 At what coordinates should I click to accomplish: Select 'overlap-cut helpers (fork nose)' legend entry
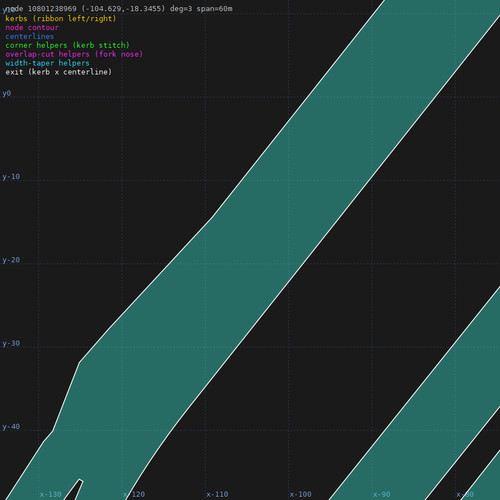[x=74, y=54]
